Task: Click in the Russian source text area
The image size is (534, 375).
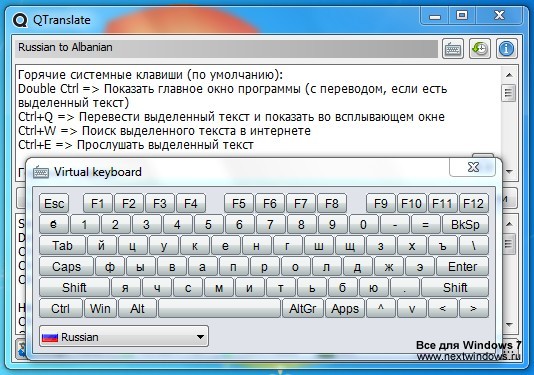Action: 259,112
